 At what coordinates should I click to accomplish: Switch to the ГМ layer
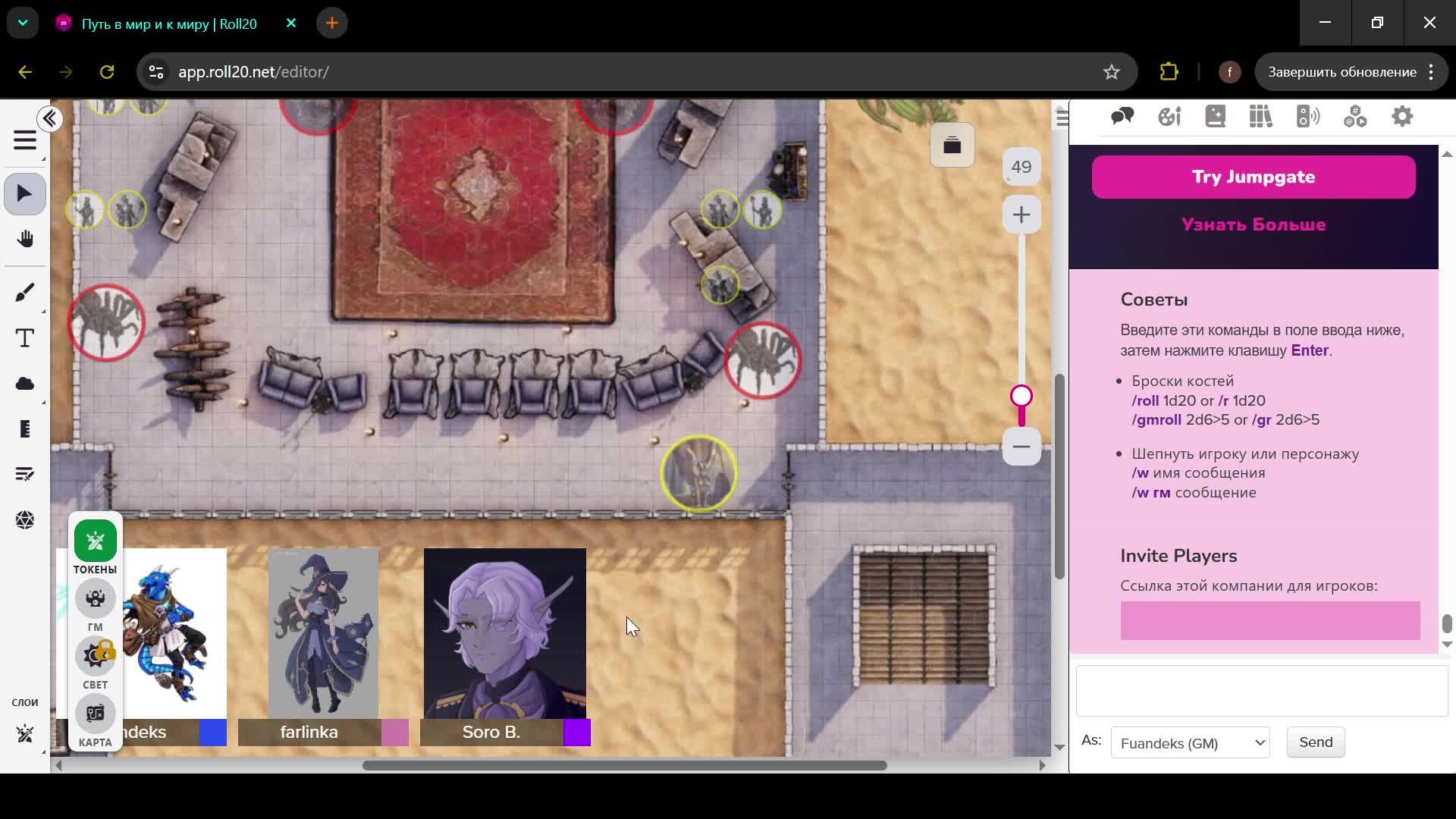pos(96,599)
